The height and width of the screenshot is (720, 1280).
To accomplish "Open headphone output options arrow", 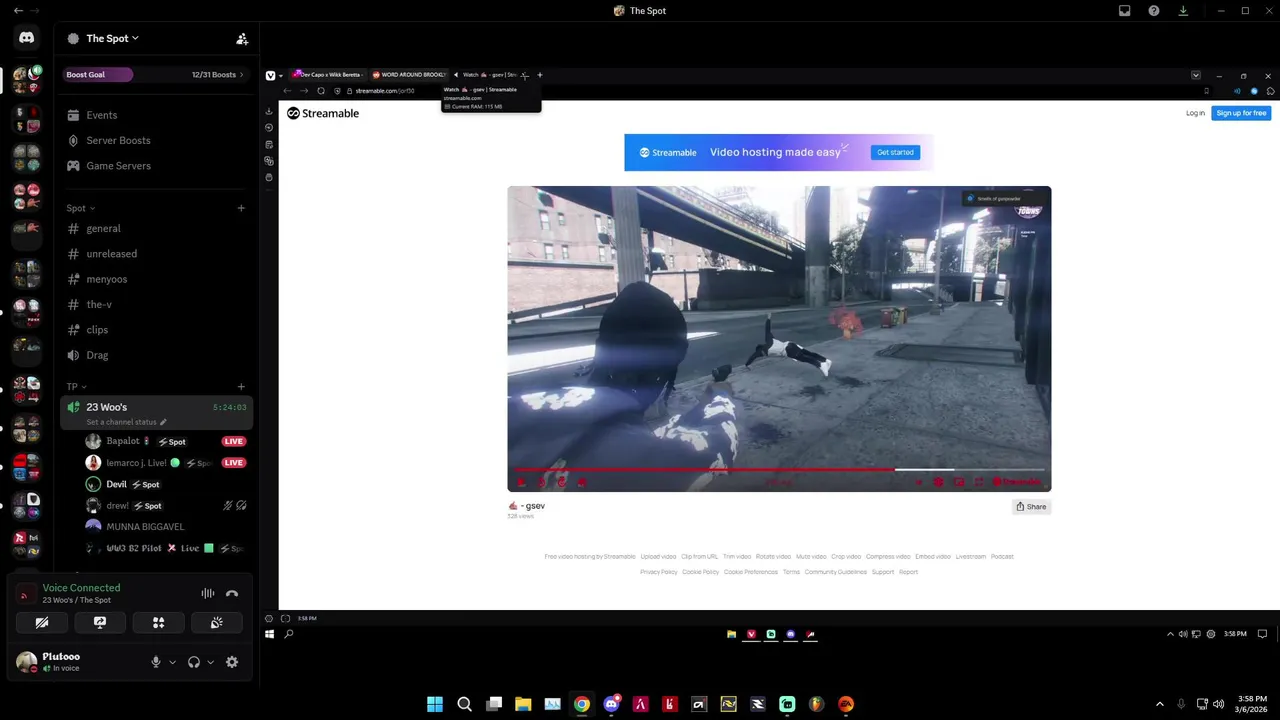I will coord(210,662).
